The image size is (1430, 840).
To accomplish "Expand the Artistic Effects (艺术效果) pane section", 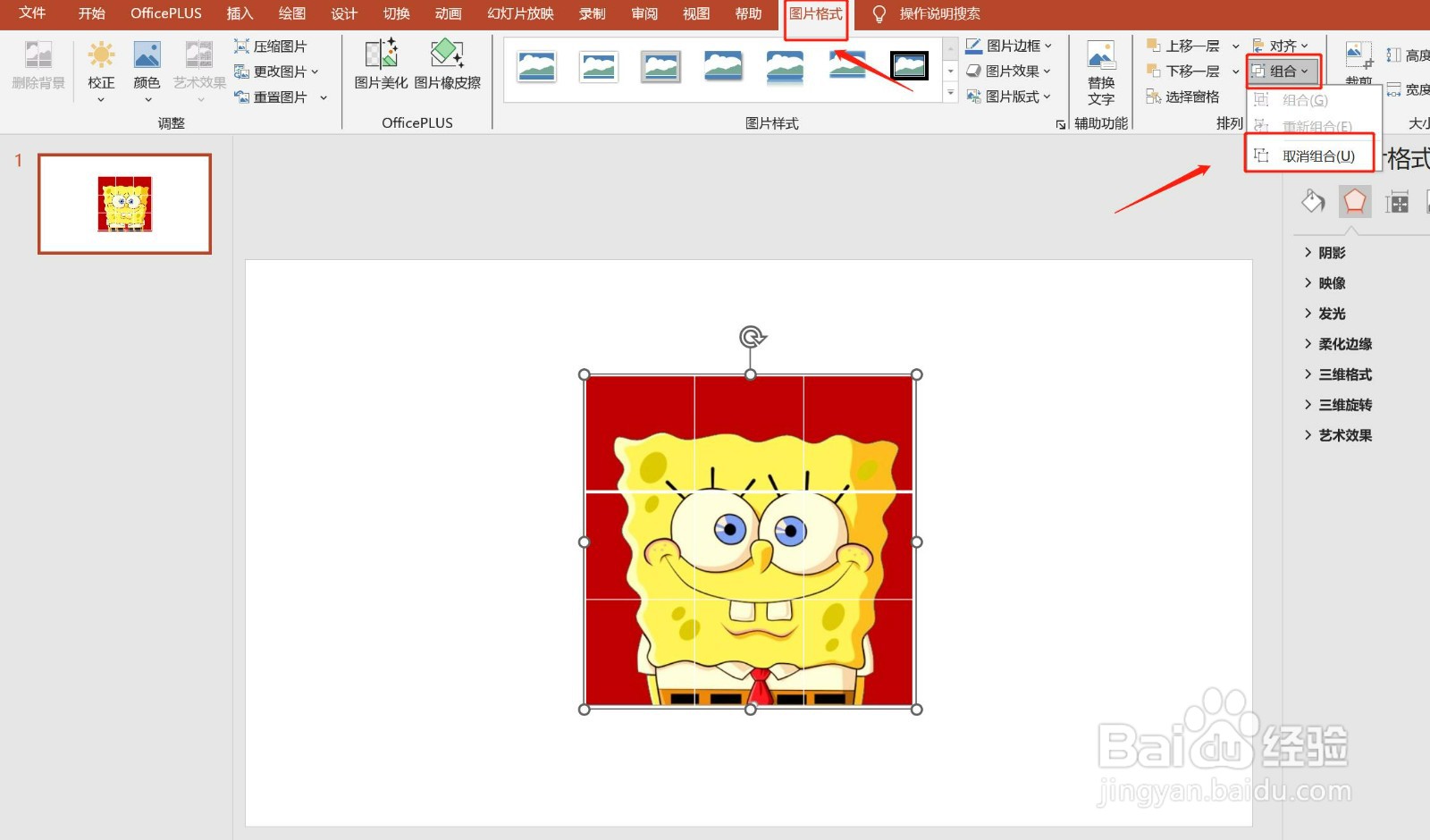I will click(x=1338, y=435).
